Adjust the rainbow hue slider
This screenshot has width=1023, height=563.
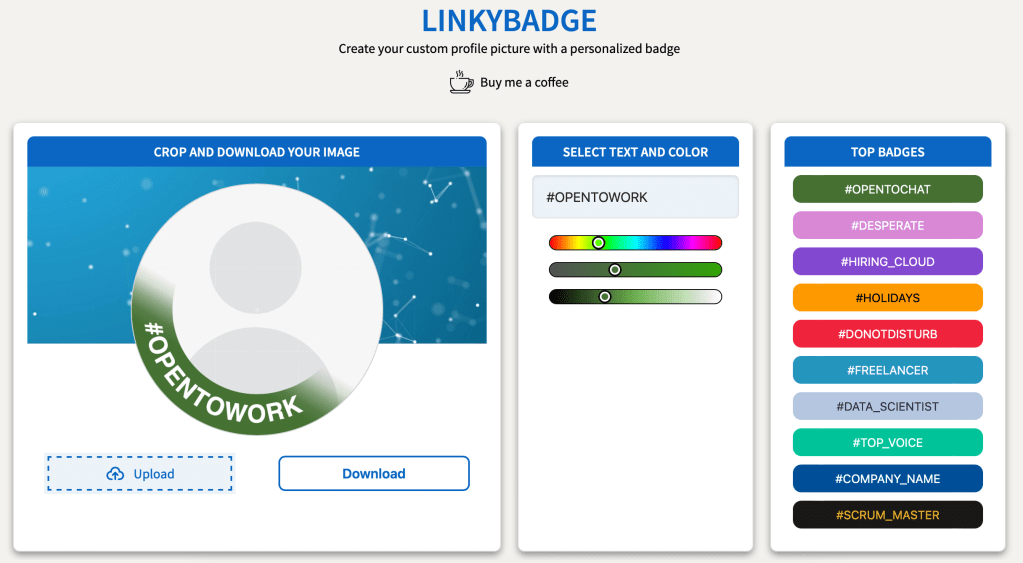tap(635, 243)
